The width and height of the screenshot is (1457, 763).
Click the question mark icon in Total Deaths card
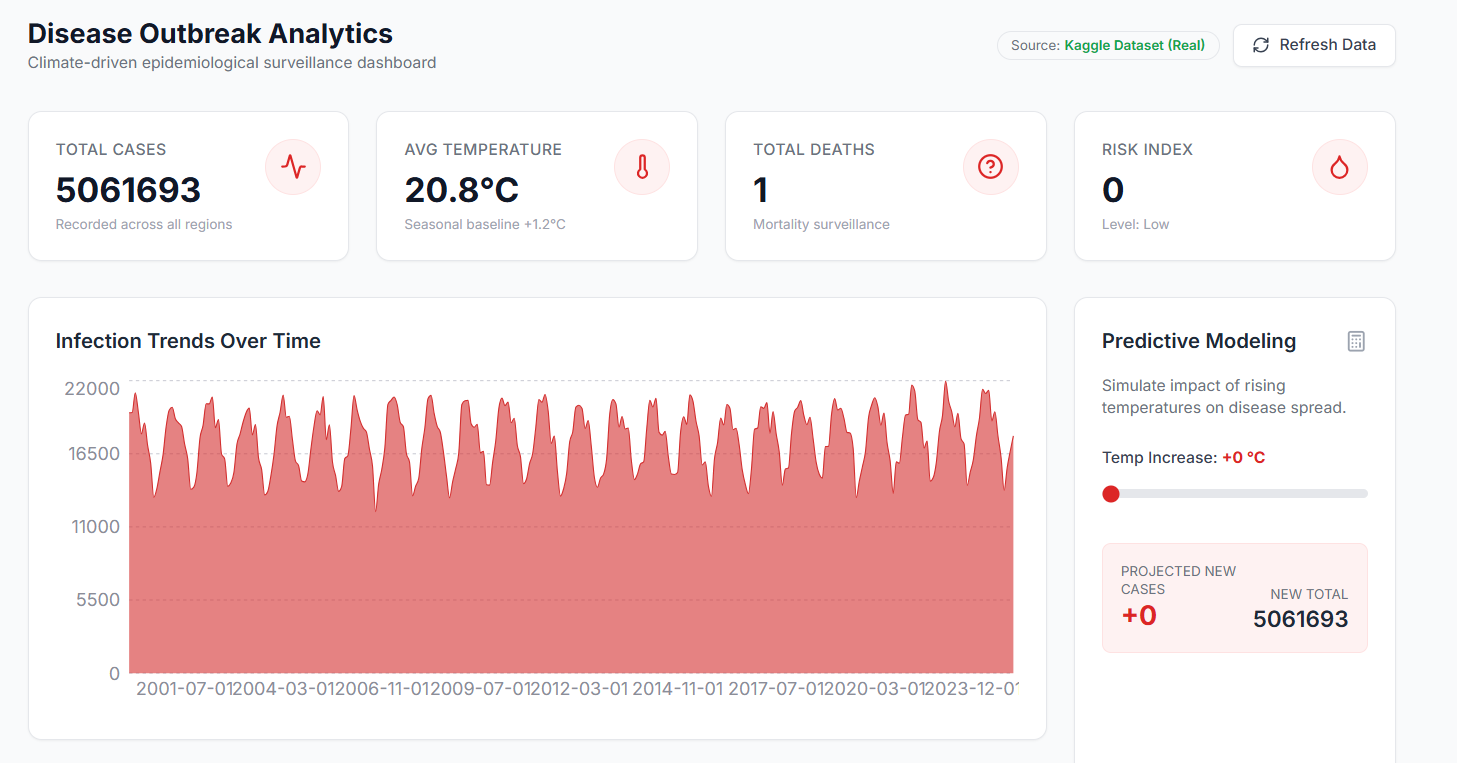(990, 167)
